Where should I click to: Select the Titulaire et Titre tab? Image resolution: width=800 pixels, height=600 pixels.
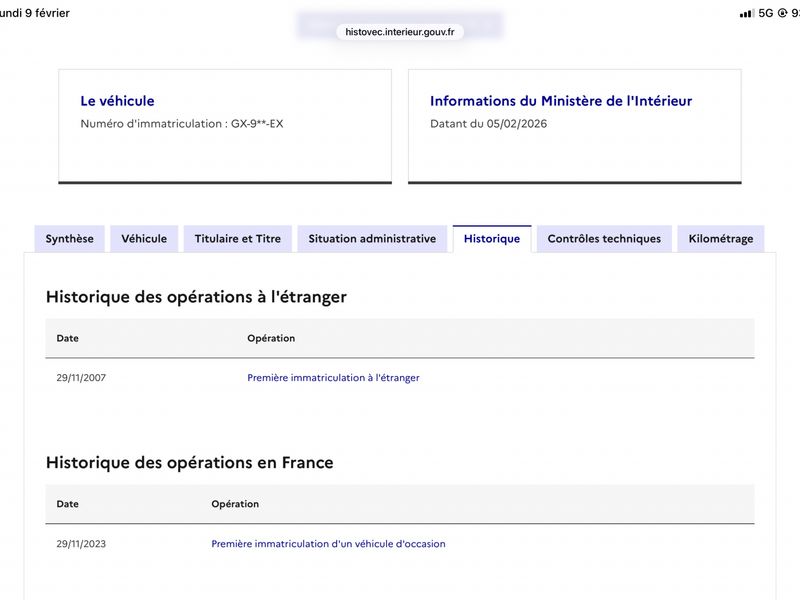pos(238,239)
